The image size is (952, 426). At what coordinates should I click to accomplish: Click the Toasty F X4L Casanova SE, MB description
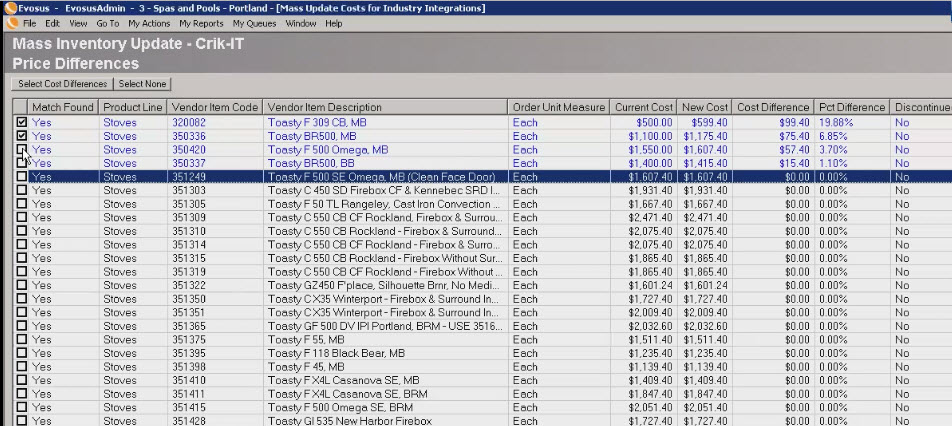click(x=344, y=380)
